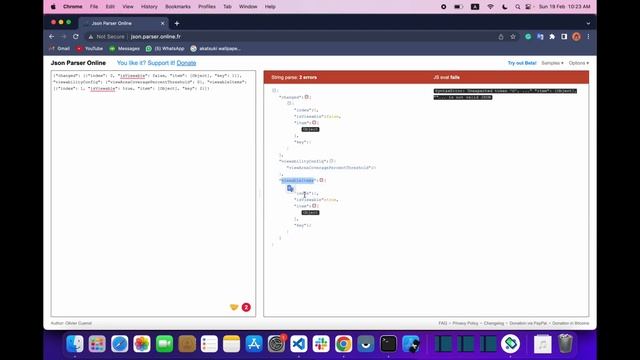640x360 pixels.
Task: Toggle Chrome side panel icon
Action: pyautogui.click(x=564, y=37)
